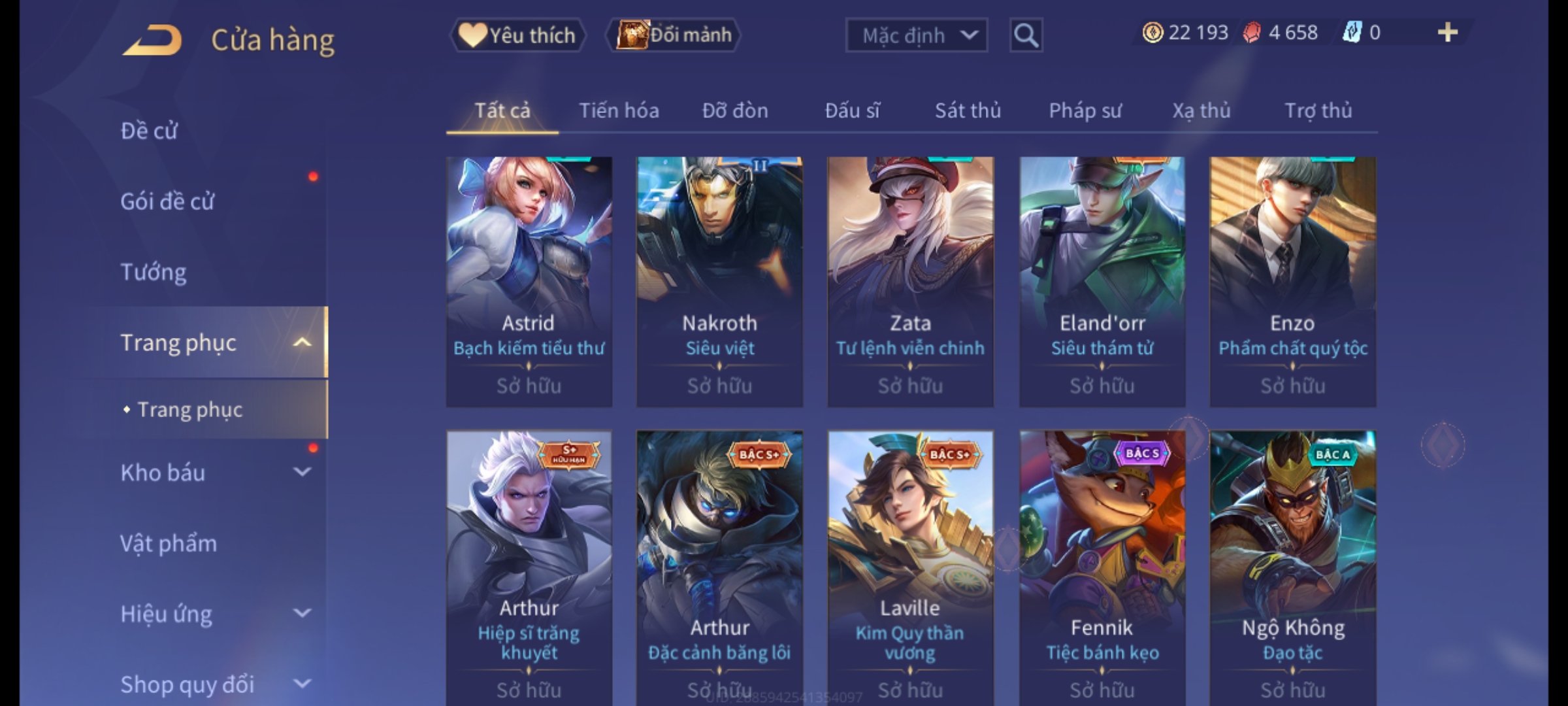Select Zata Tư lệnh viễn chinh skin

(910, 282)
